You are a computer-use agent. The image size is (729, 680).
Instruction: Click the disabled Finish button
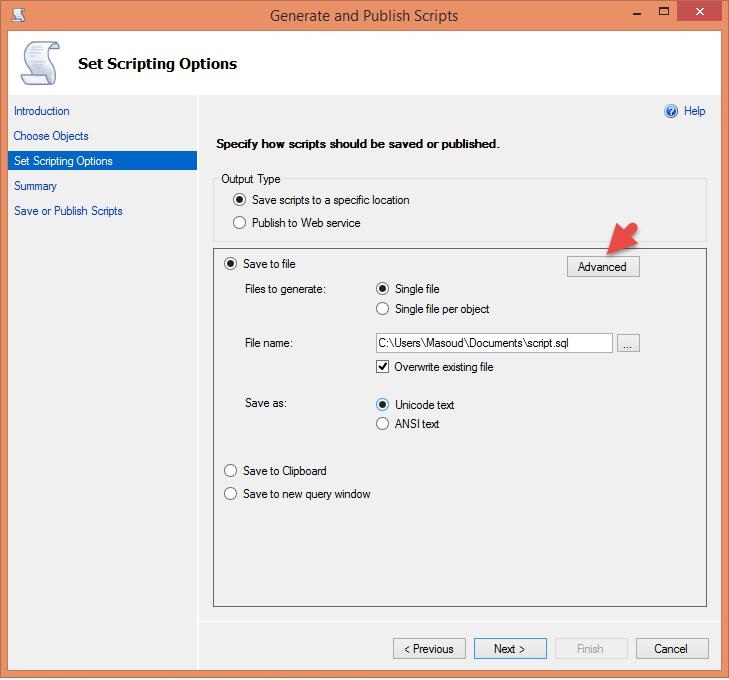coord(591,649)
